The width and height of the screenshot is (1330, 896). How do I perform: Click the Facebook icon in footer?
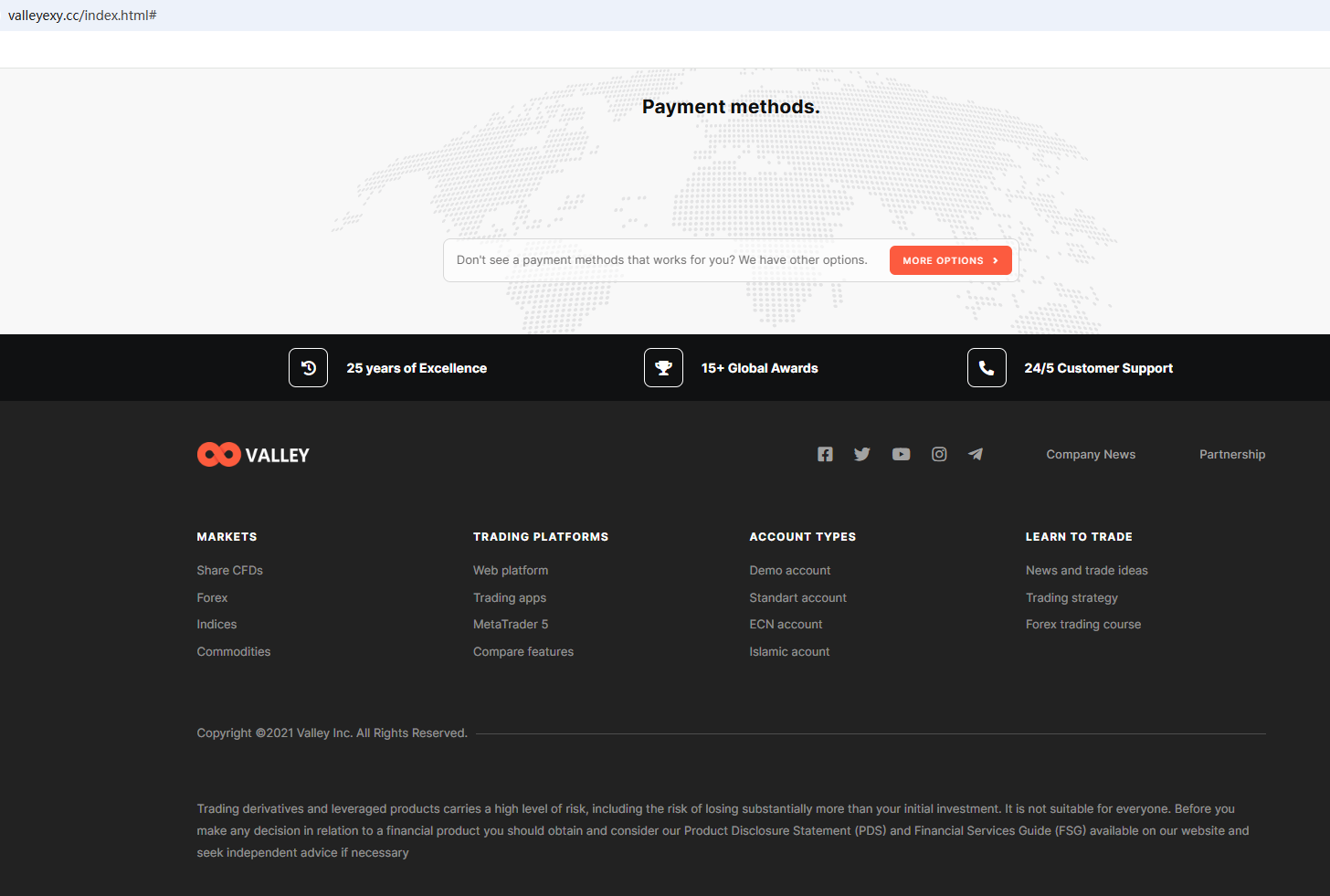[825, 454]
